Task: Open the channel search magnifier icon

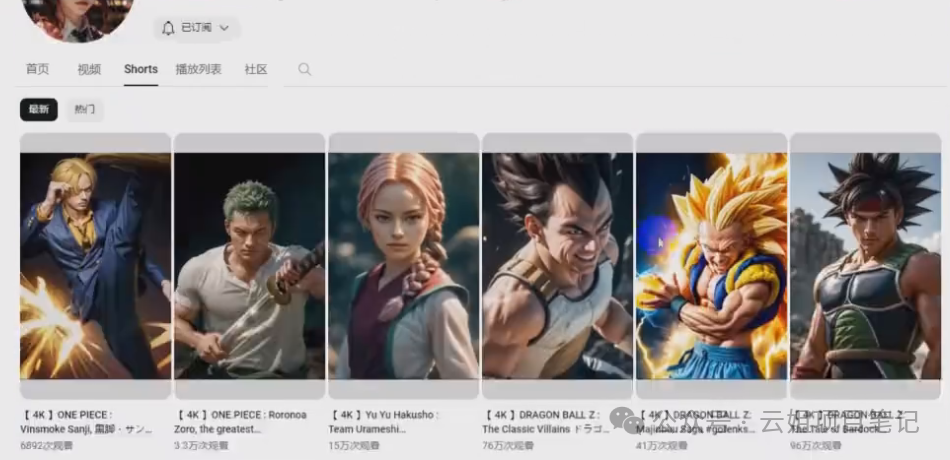Action: click(305, 69)
